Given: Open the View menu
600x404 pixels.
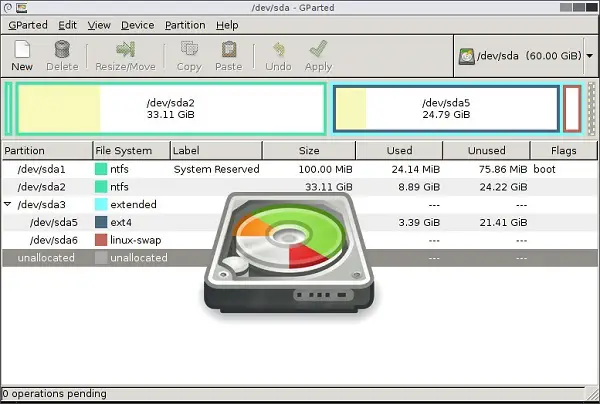Looking at the screenshot, I should (99, 25).
